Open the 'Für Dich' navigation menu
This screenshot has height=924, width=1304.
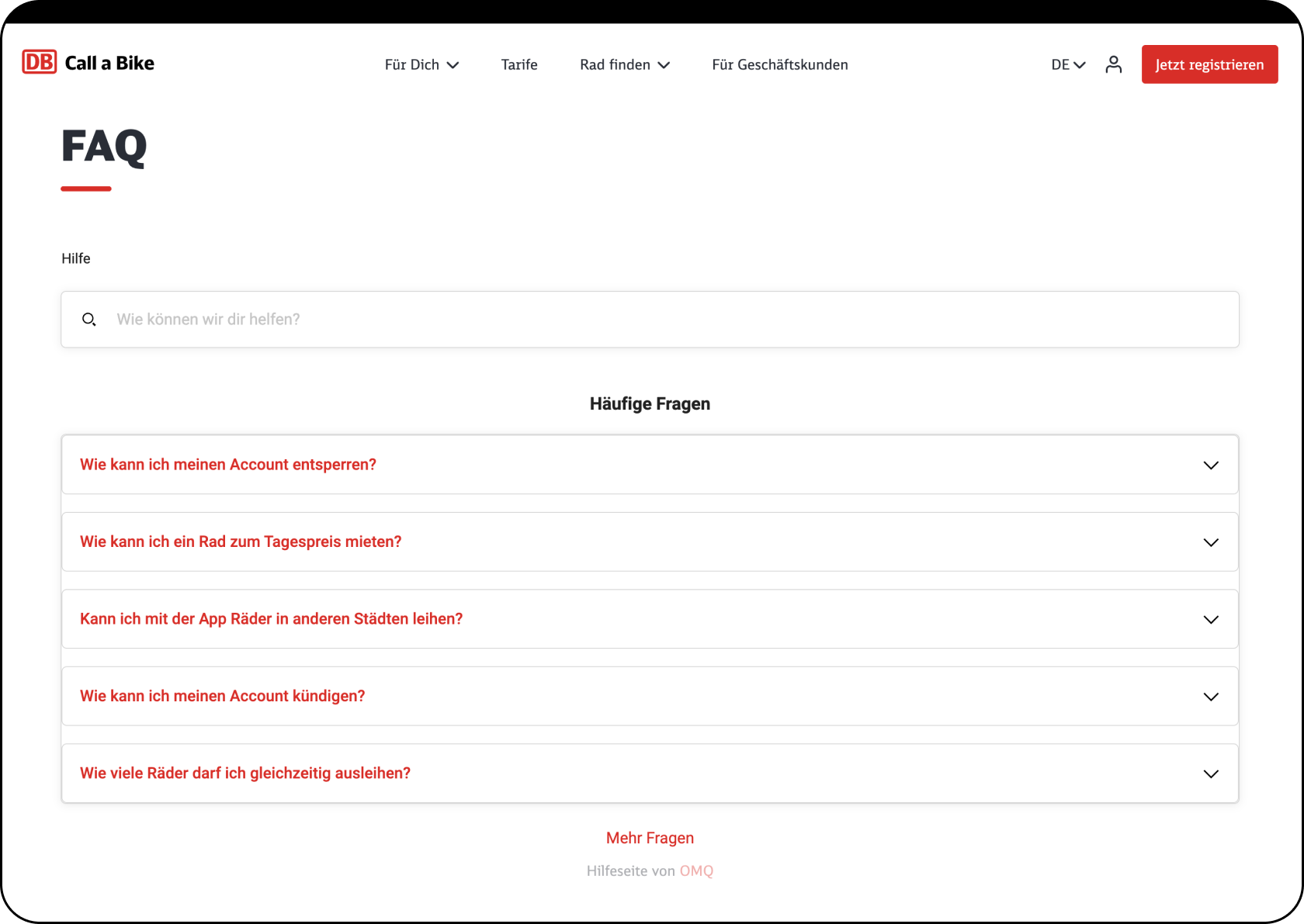pos(412,65)
